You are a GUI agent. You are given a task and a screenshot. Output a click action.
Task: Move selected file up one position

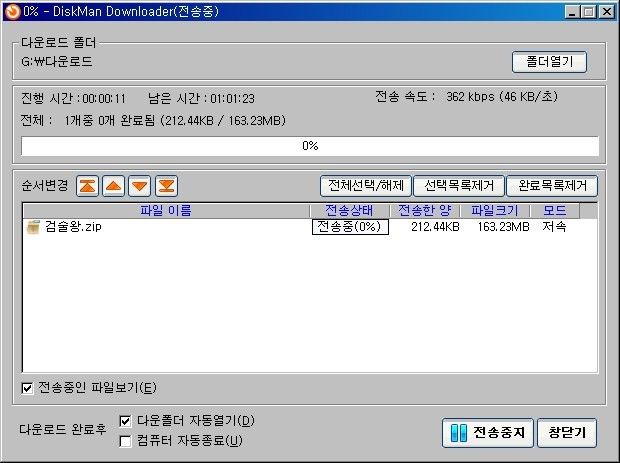click(113, 186)
